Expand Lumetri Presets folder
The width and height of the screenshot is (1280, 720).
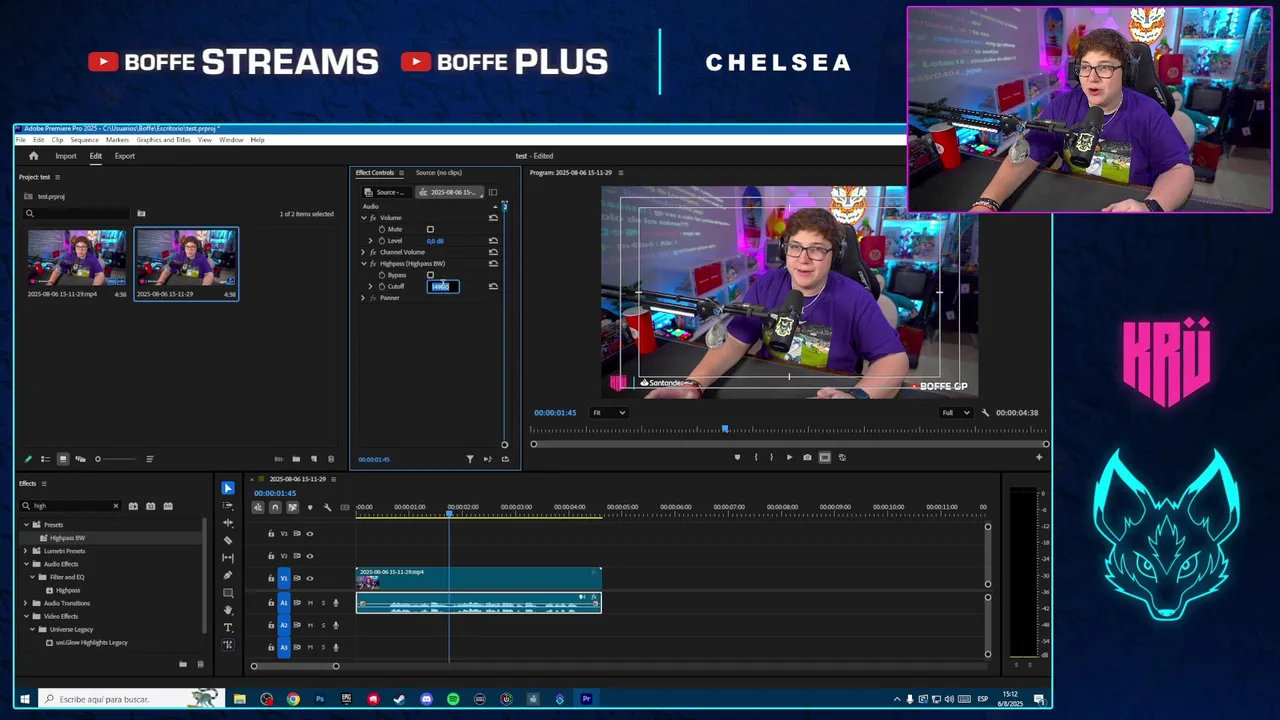pyautogui.click(x=26, y=551)
